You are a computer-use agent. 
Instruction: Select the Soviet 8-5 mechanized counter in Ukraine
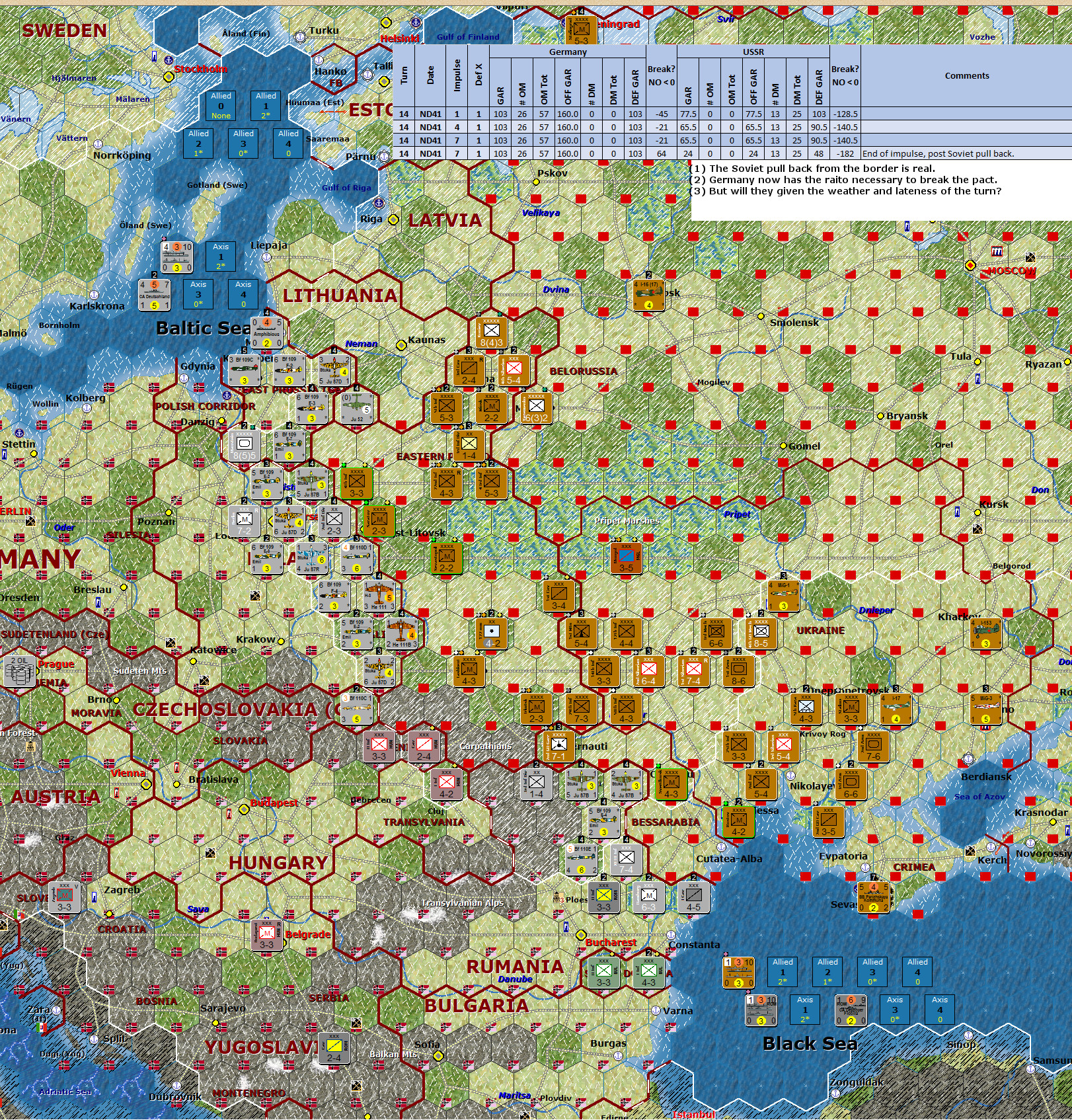pyautogui.click(x=761, y=634)
